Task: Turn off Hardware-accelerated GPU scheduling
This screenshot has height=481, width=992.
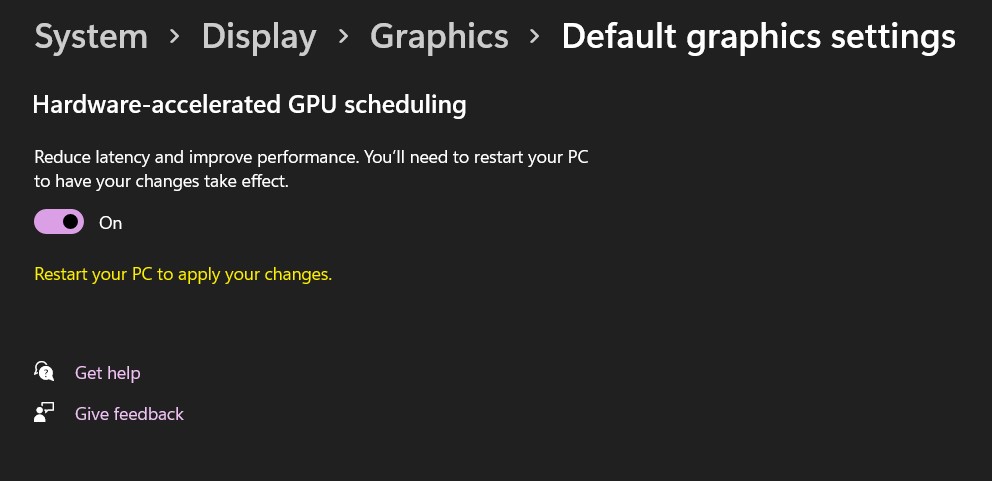Action: pos(59,222)
